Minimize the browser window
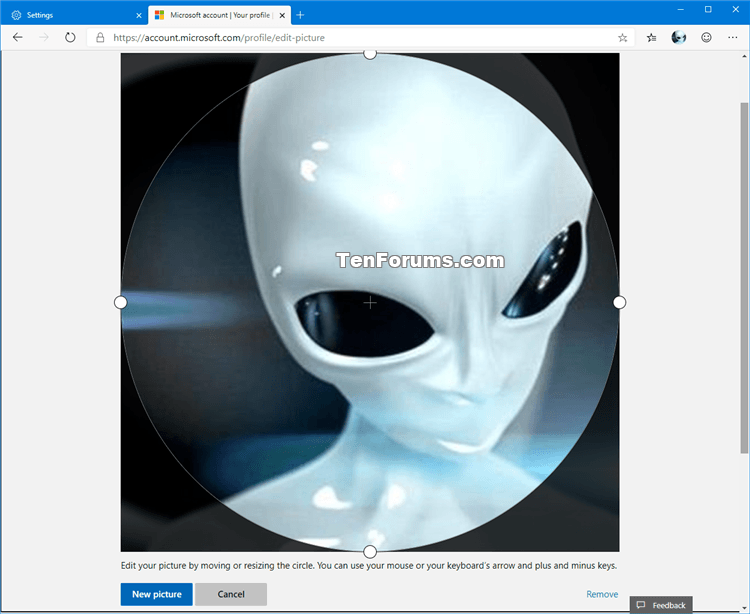Screen dimensions: 750x614 (x=681, y=10)
